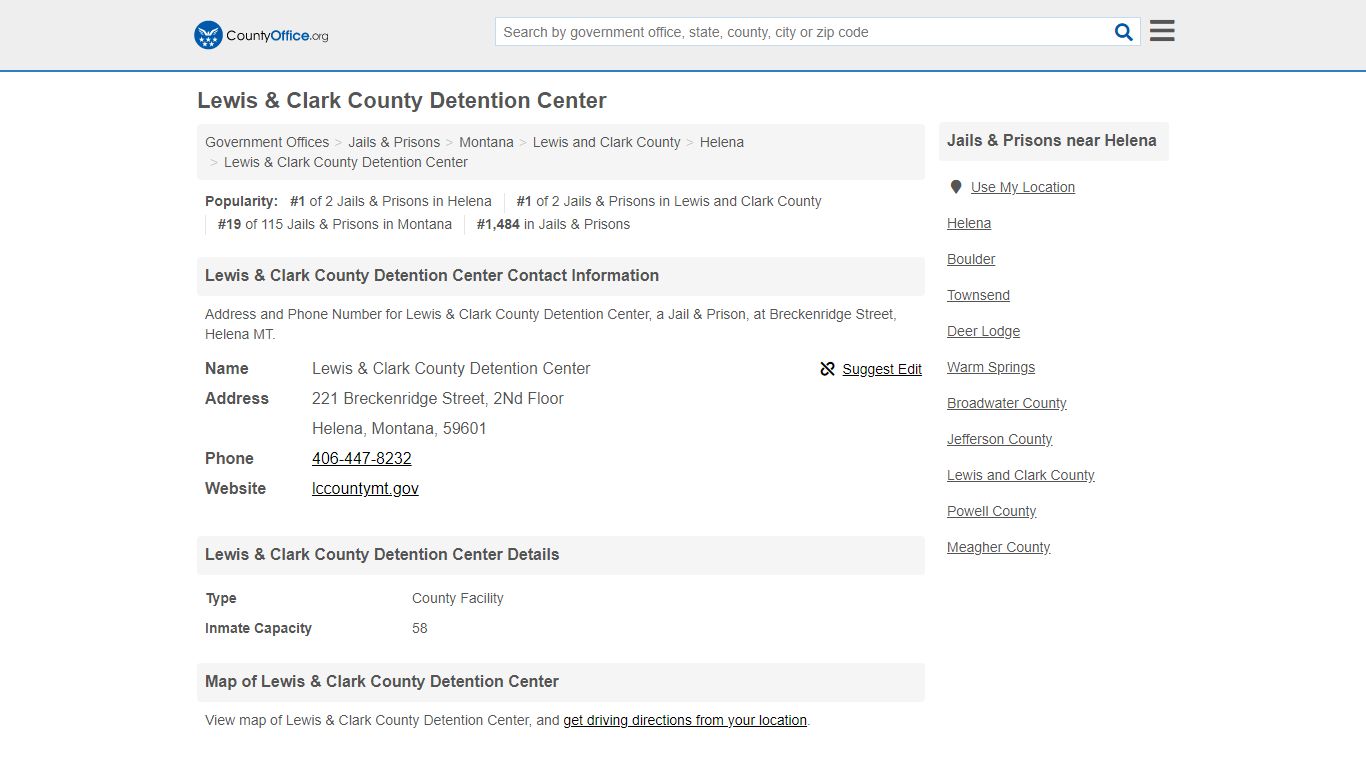Open Deer Lodge jails link
This screenshot has width=1366, height=768.
coord(984,331)
